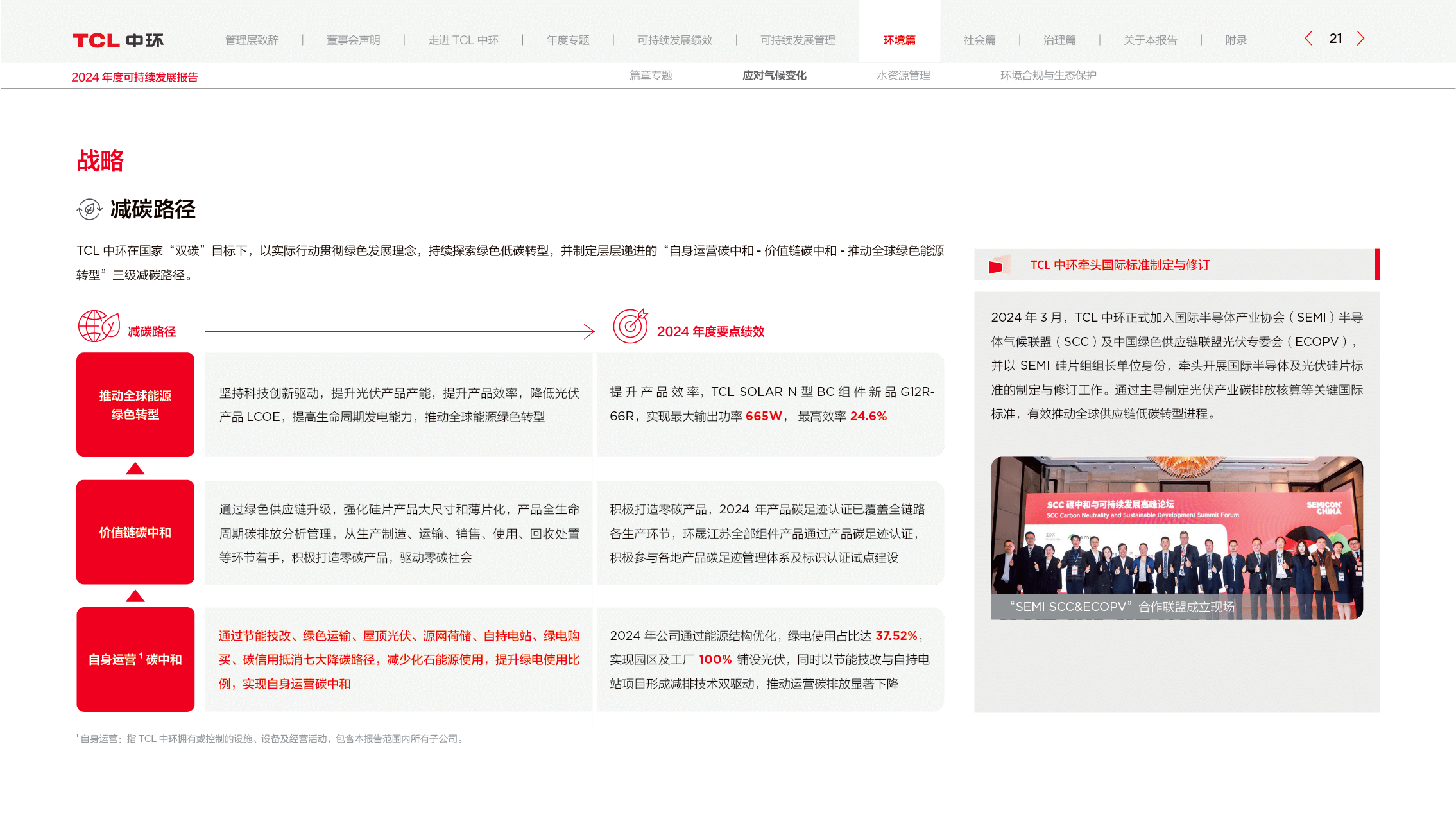Viewport: 1456px width, 819px height.
Task: Click the target icon beside 2024 年度要点绩效
Action: (630, 326)
